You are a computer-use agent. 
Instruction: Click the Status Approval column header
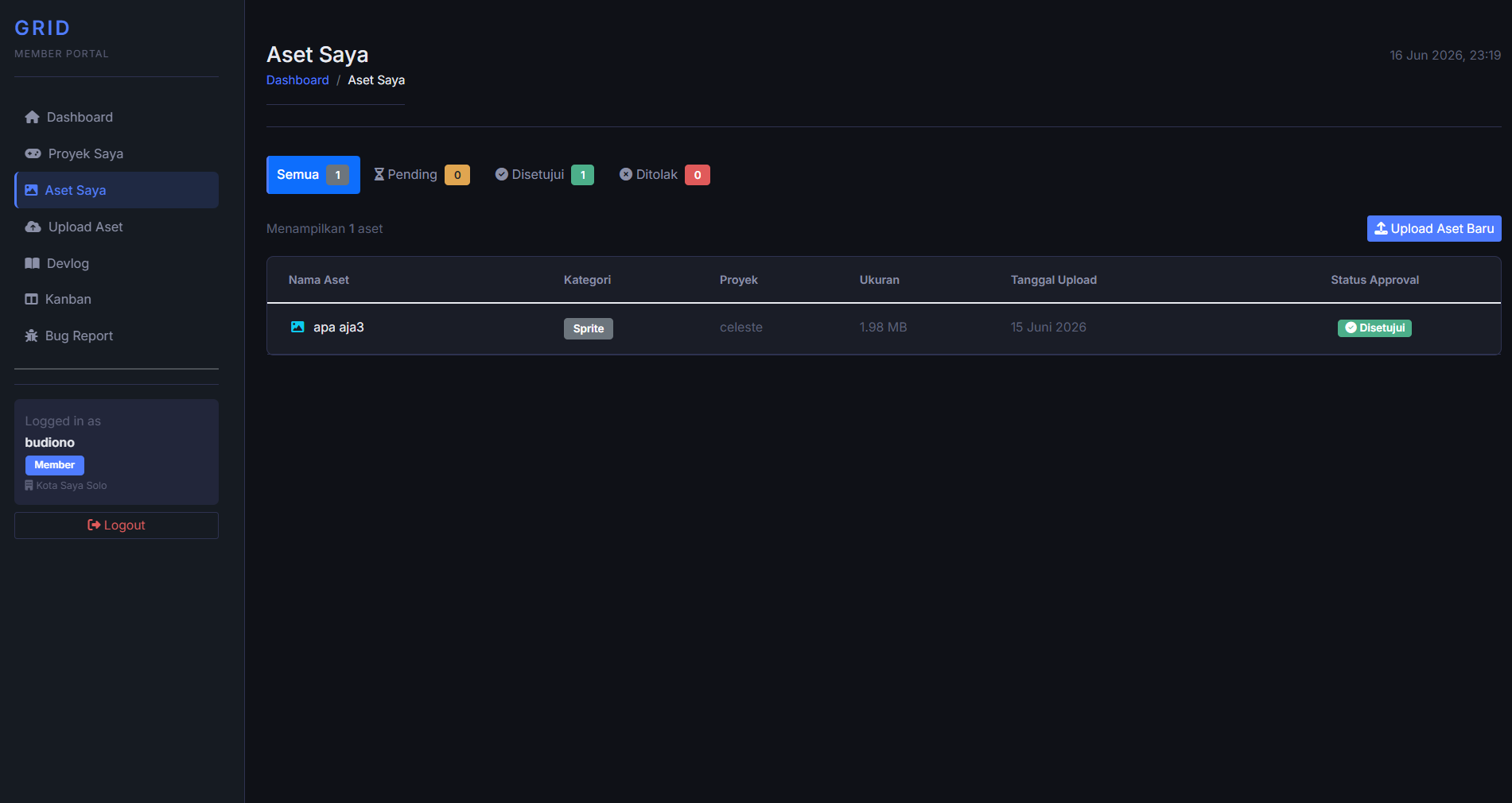click(x=1375, y=280)
